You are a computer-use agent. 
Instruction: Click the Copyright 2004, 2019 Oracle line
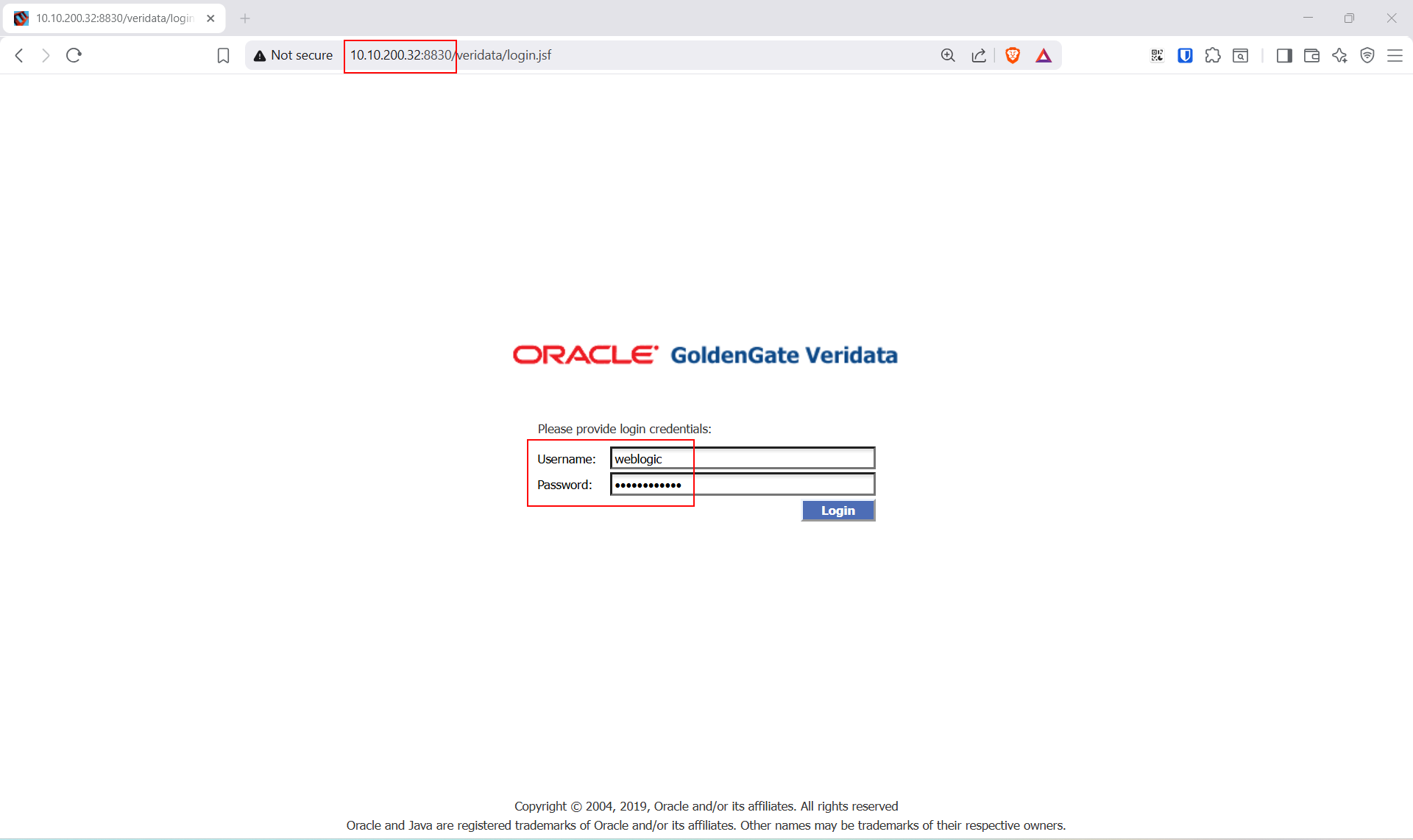[x=706, y=806]
